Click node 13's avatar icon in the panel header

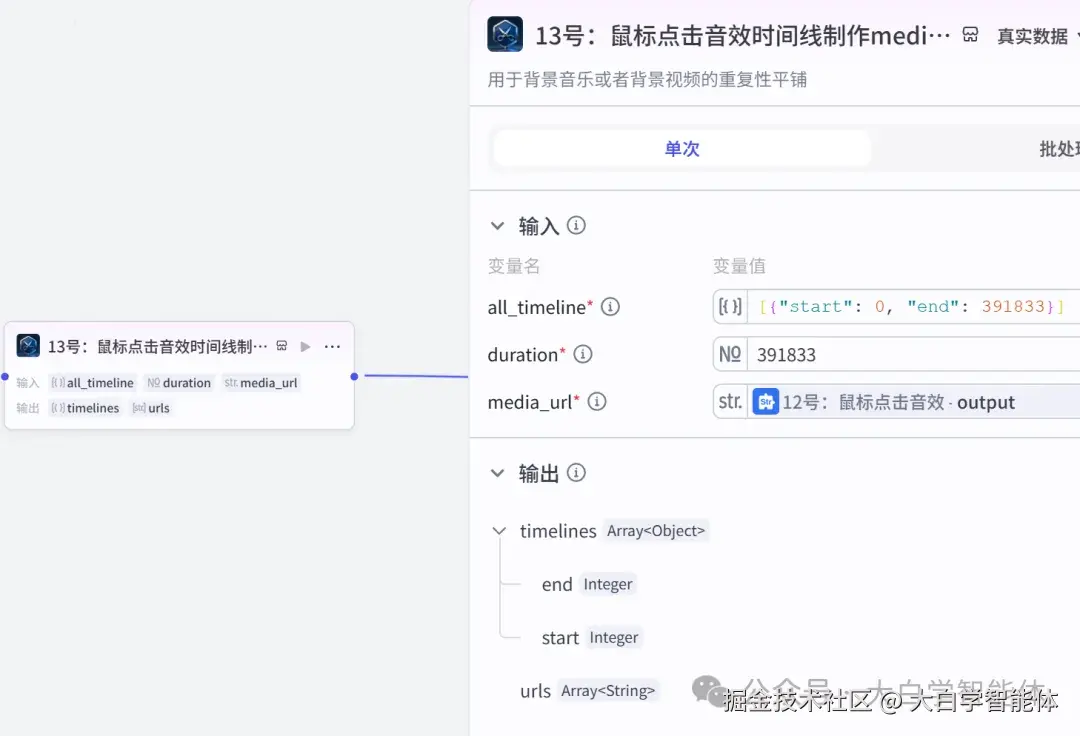pyautogui.click(x=505, y=33)
